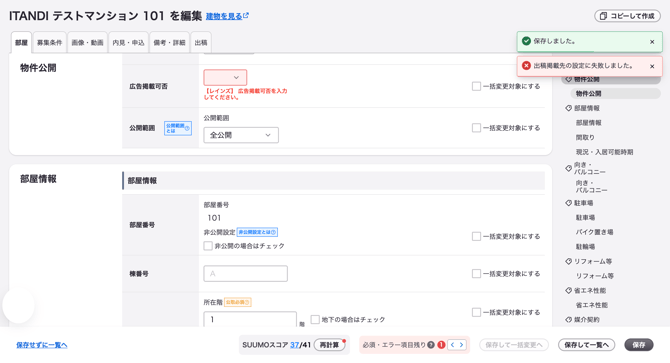The image size is (670, 363).
Task: Check 一括変更対象にする for 部屋番号
Action: point(476,236)
